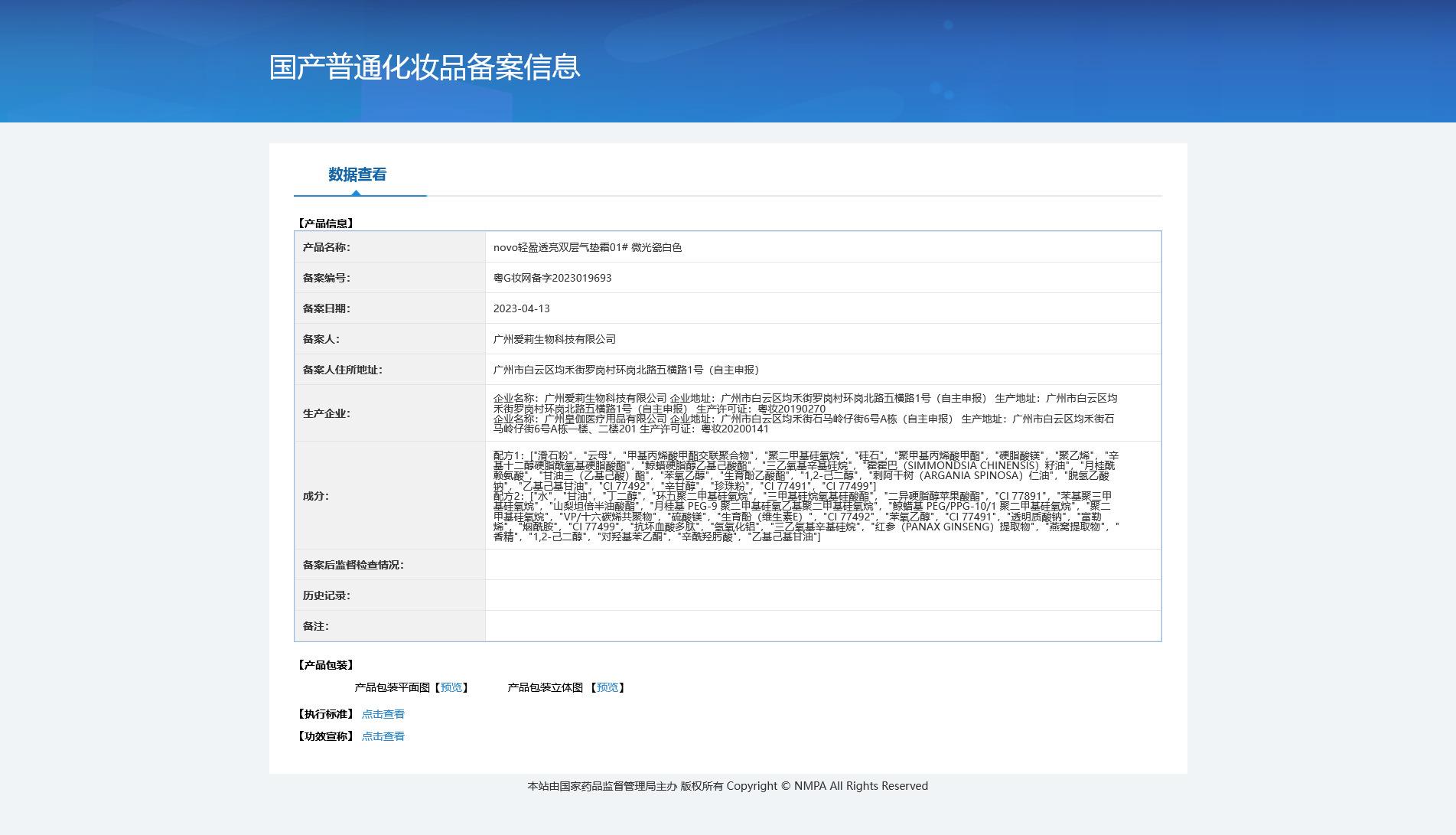Click the 备案人 value 广州爱莉生物科技有限公司
Image resolution: width=1456 pixels, height=835 pixels.
click(x=554, y=339)
